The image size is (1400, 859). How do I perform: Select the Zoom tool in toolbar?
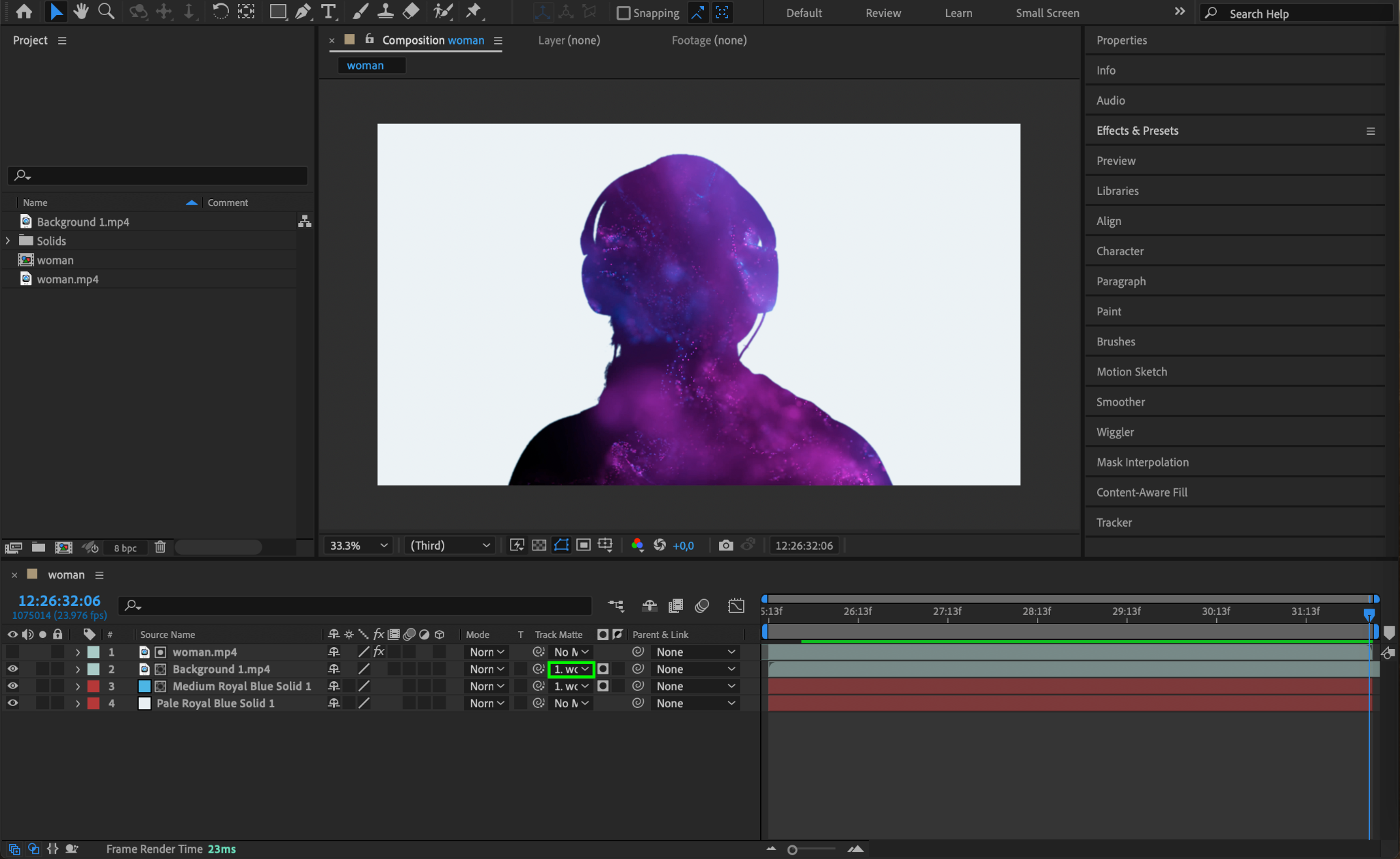[106, 12]
